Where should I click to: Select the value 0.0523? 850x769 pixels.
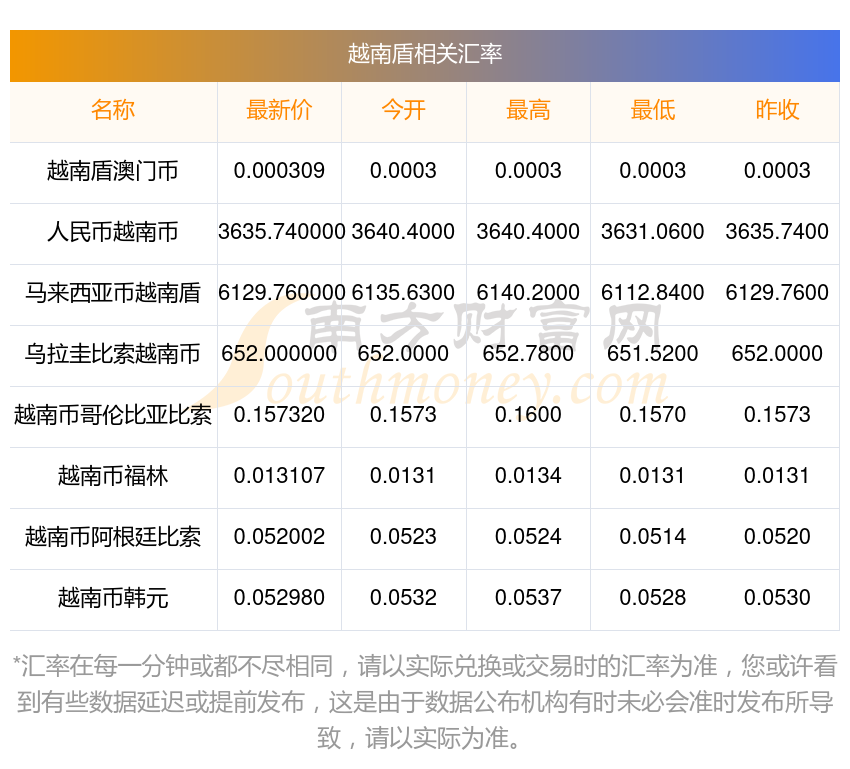(403, 537)
